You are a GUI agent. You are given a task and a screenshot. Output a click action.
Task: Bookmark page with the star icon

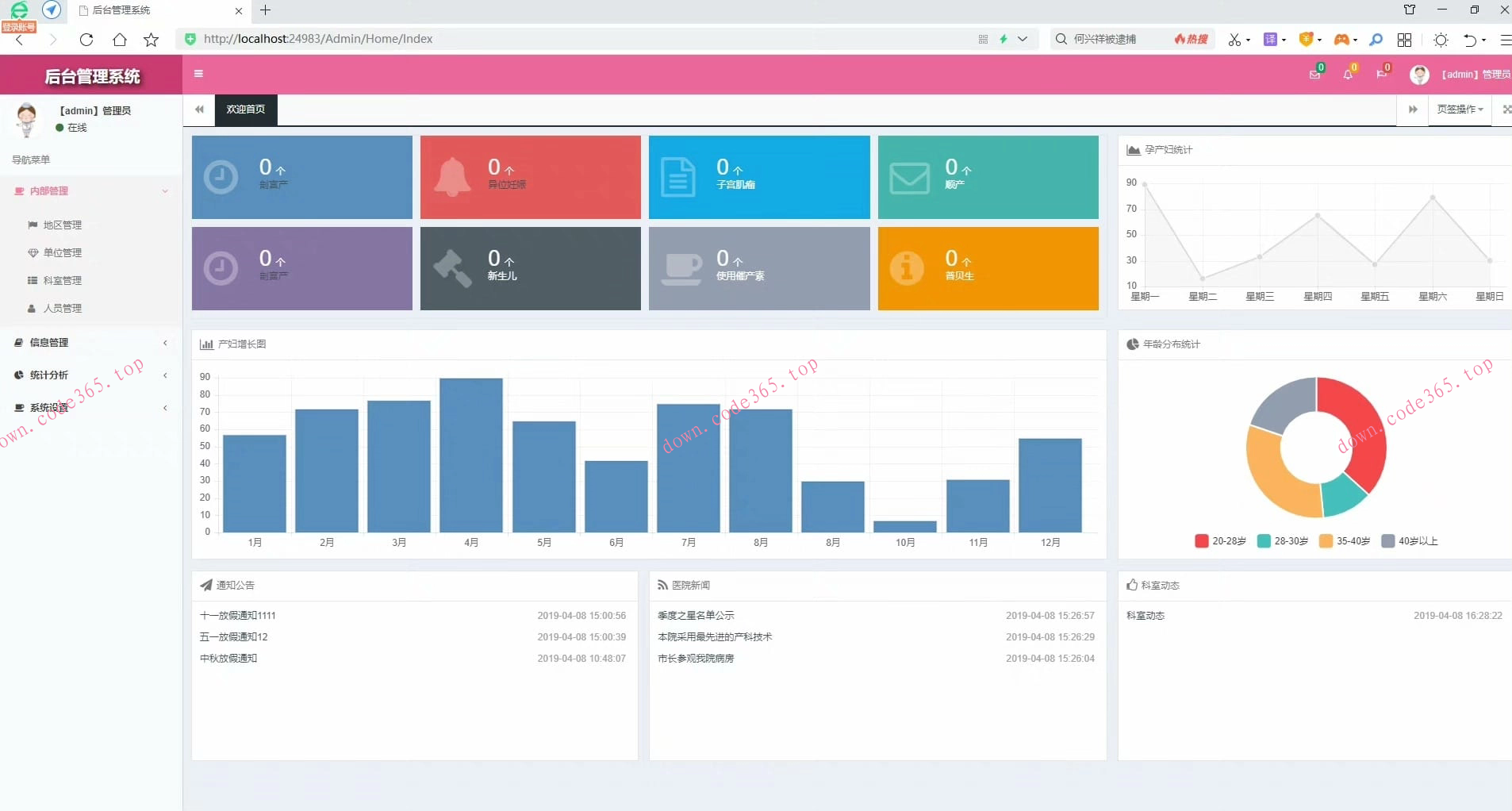pos(151,40)
